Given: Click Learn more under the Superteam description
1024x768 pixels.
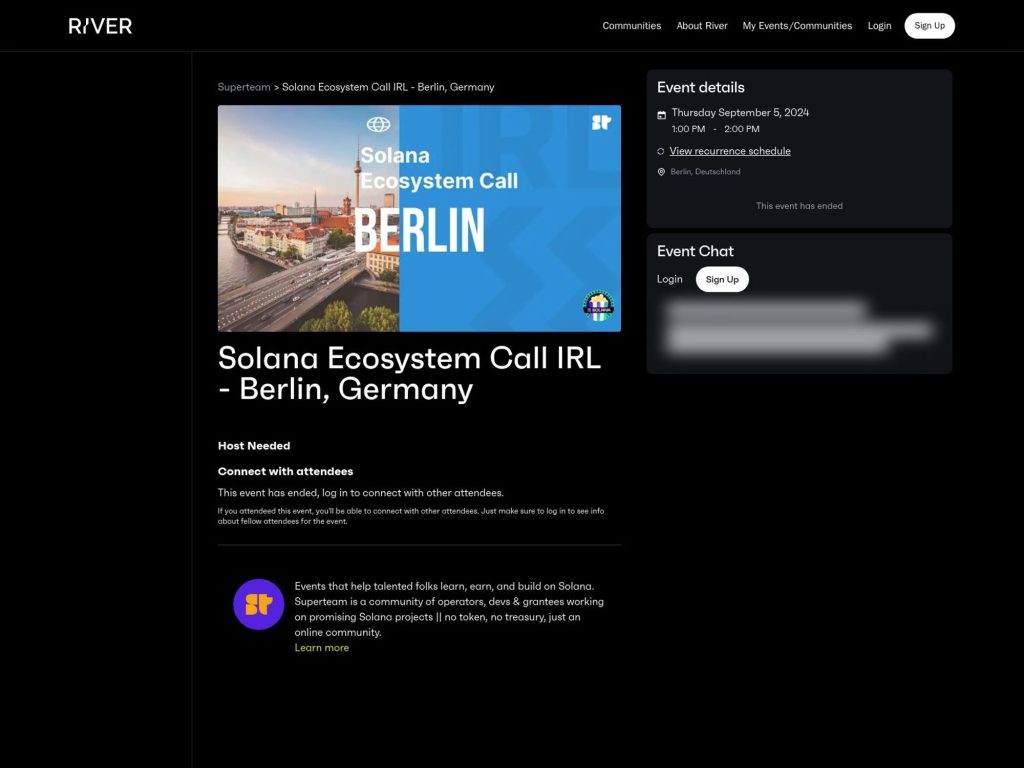Looking at the screenshot, I should click(x=322, y=647).
